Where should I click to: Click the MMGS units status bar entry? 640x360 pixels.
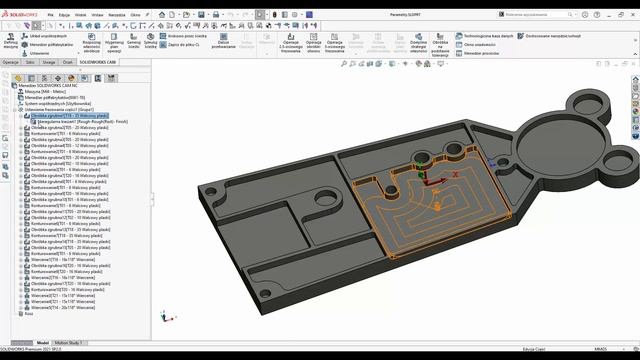click(600, 349)
